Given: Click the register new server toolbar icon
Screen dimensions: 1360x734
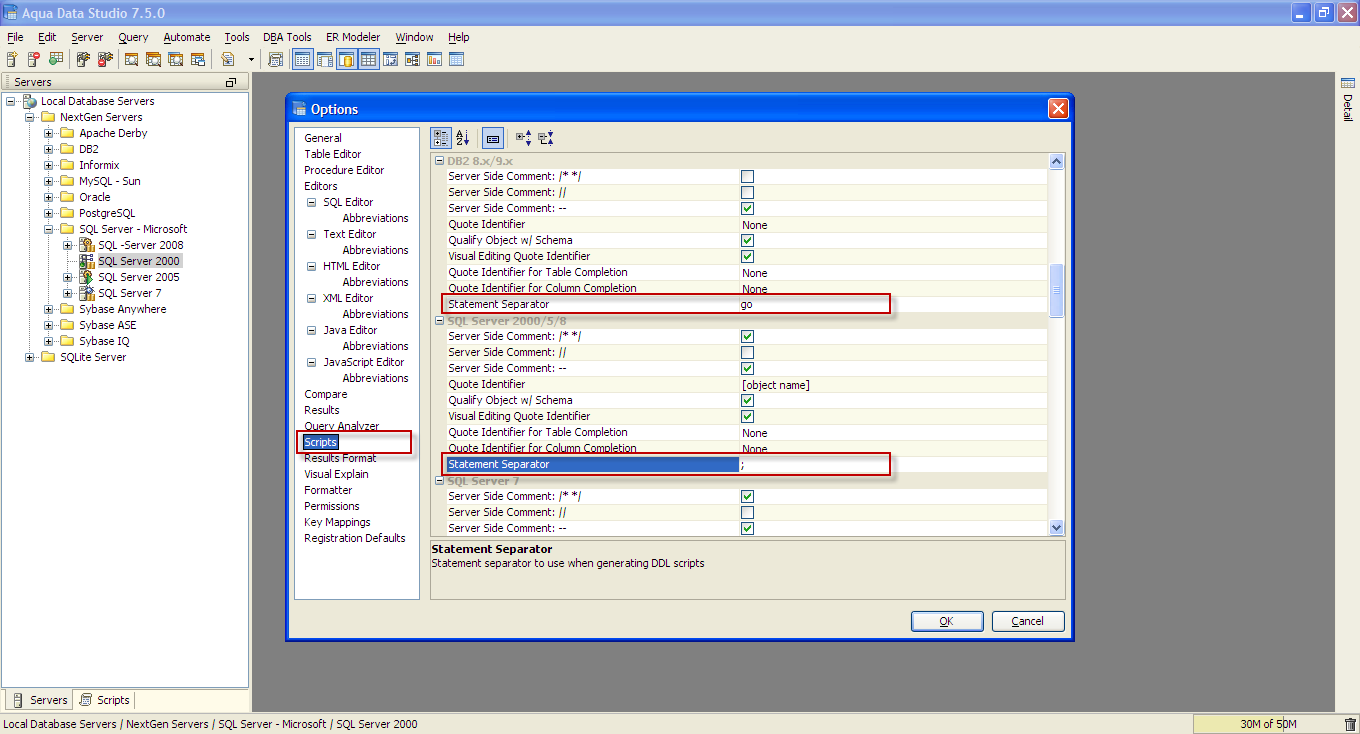Looking at the screenshot, I should click(x=12, y=60).
